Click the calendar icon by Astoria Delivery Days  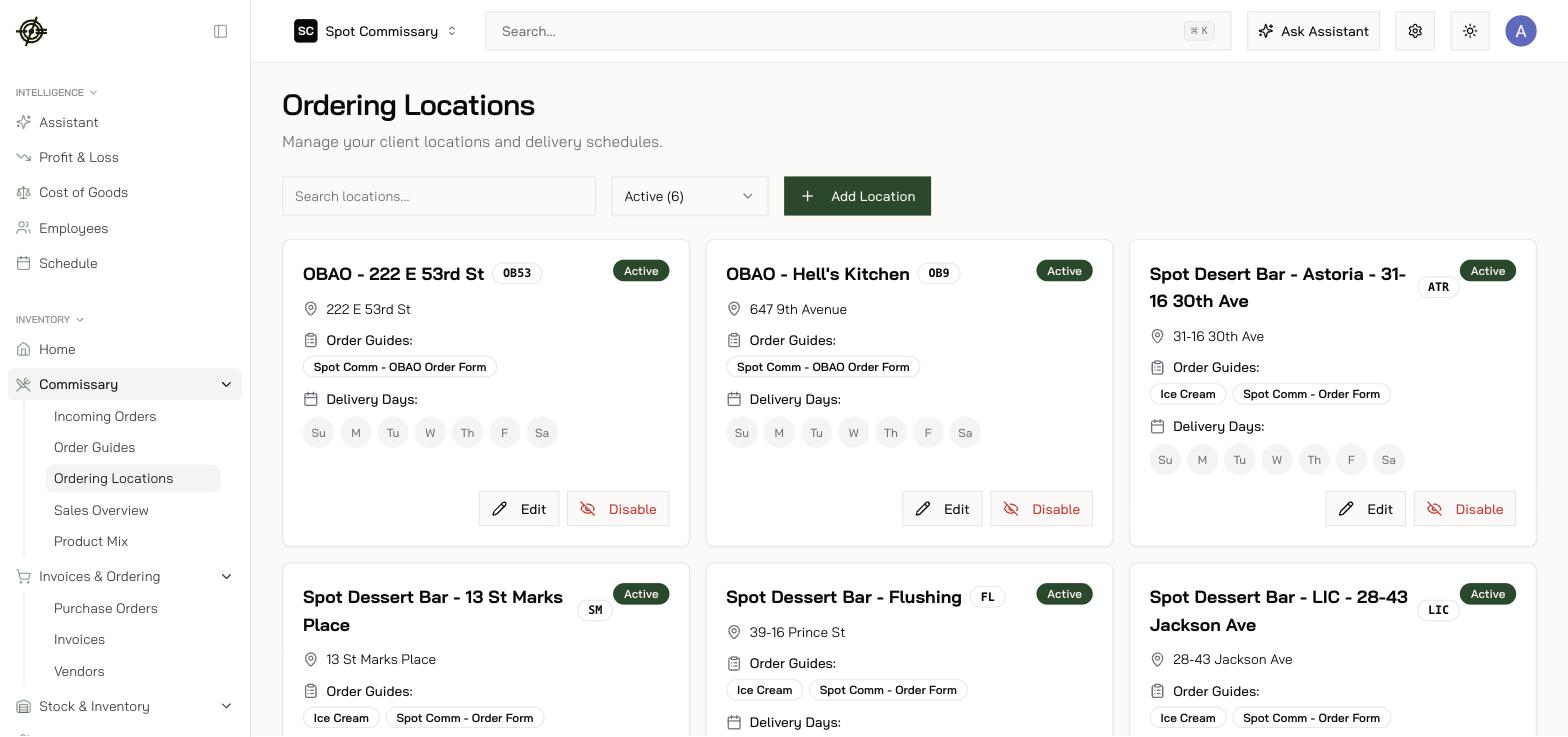(x=1157, y=426)
